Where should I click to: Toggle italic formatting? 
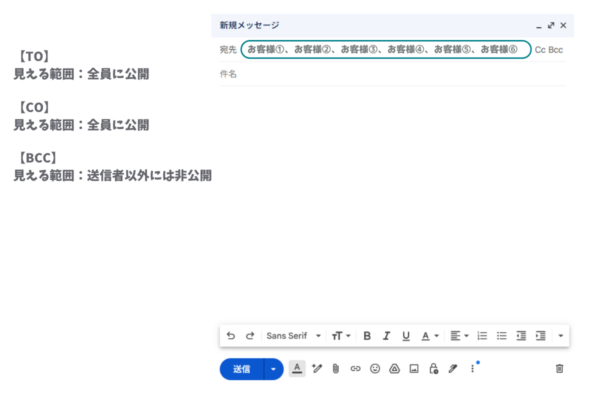[386, 336]
